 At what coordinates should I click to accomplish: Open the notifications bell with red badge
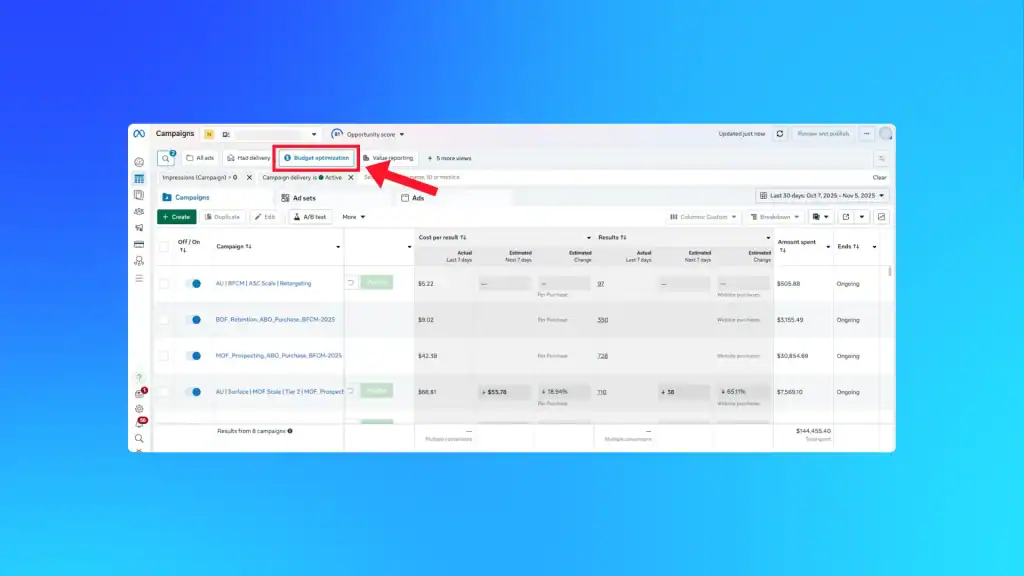point(139,423)
